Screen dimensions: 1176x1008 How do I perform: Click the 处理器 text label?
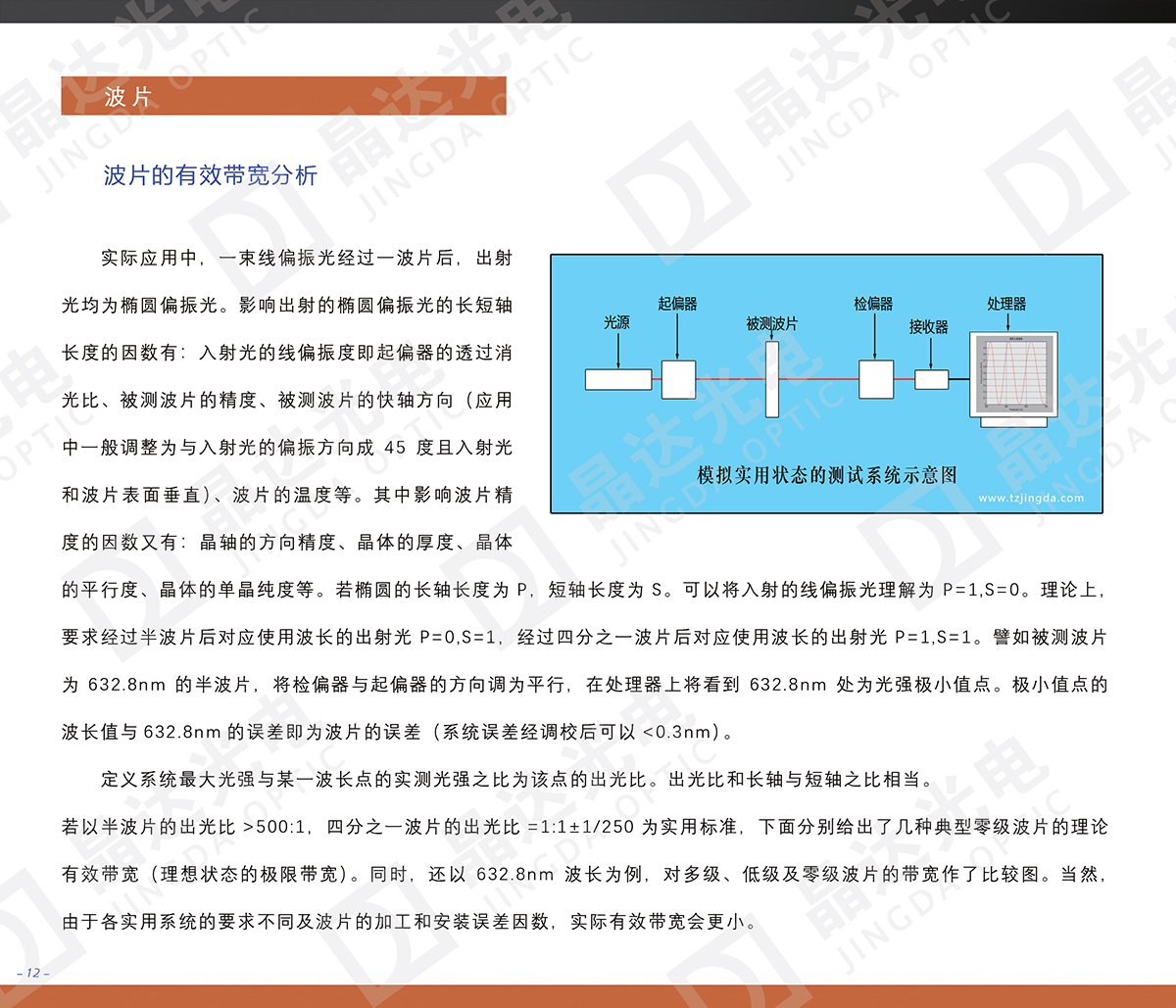point(1006,304)
